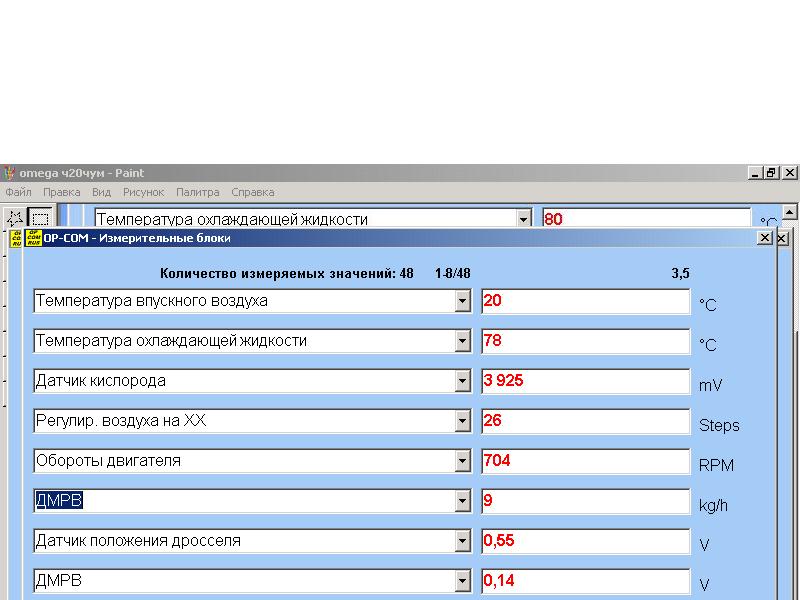
Task: Open the Палитра menu
Action: [x=197, y=192]
